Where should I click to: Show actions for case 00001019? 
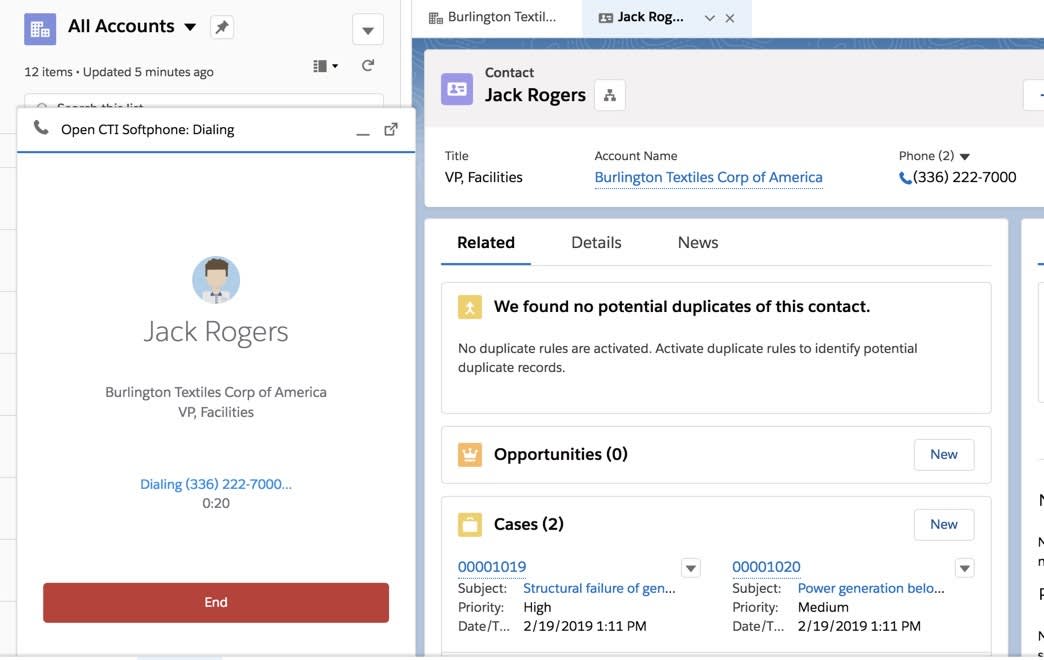(x=690, y=568)
